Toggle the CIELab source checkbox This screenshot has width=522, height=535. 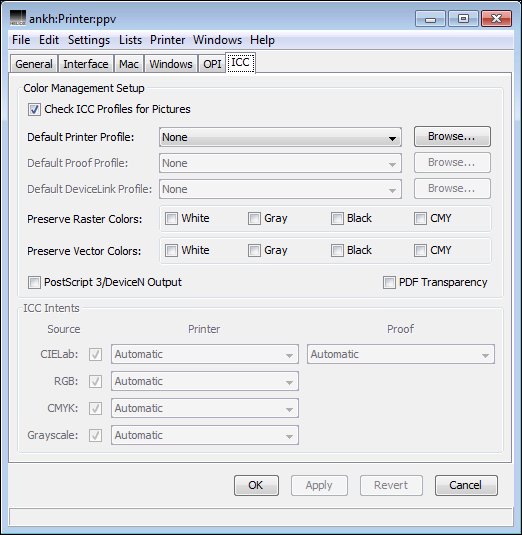(x=95, y=354)
